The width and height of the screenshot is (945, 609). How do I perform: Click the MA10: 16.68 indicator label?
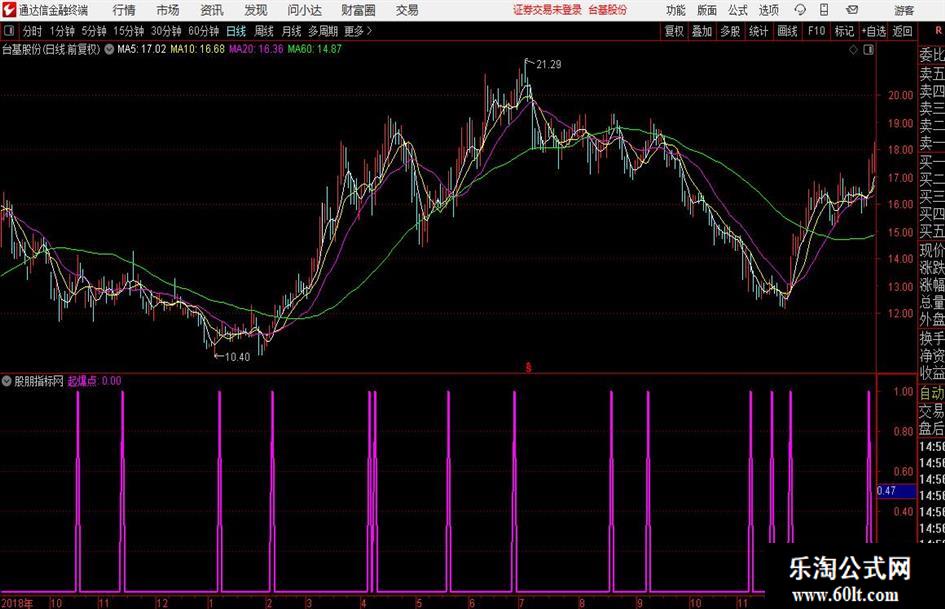coord(197,49)
